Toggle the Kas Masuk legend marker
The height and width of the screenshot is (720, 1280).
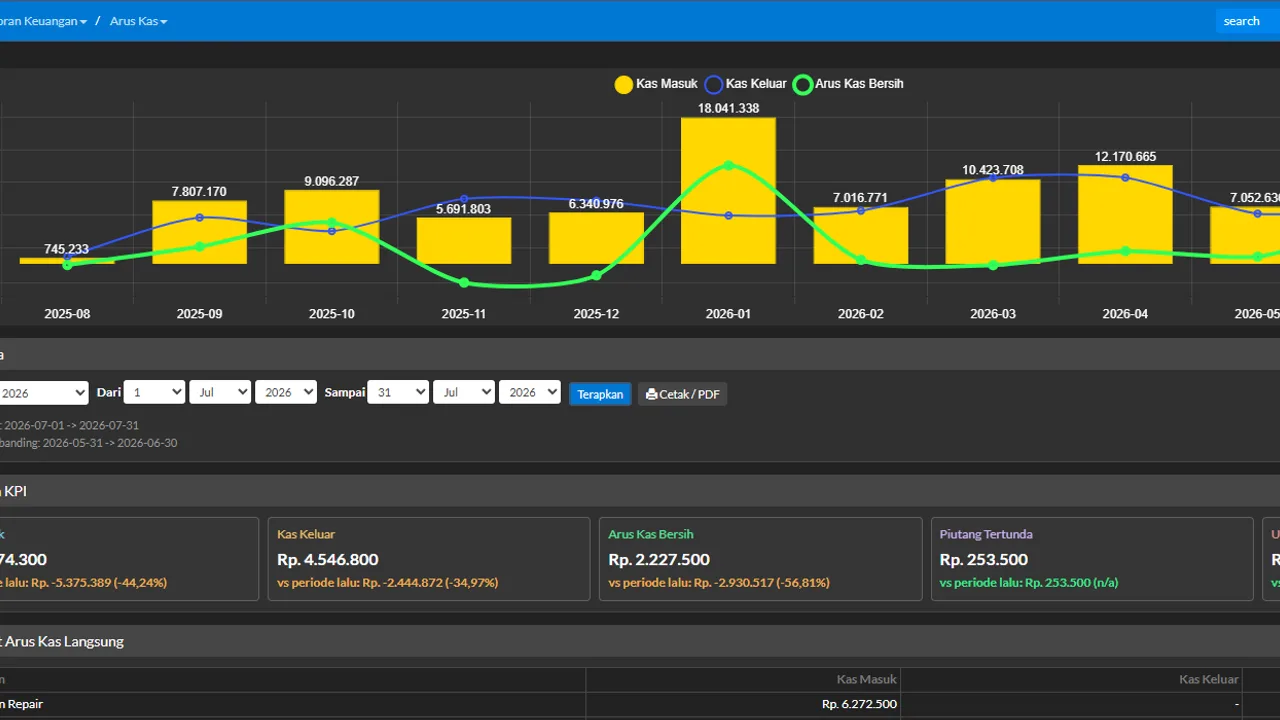[x=624, y=85]
